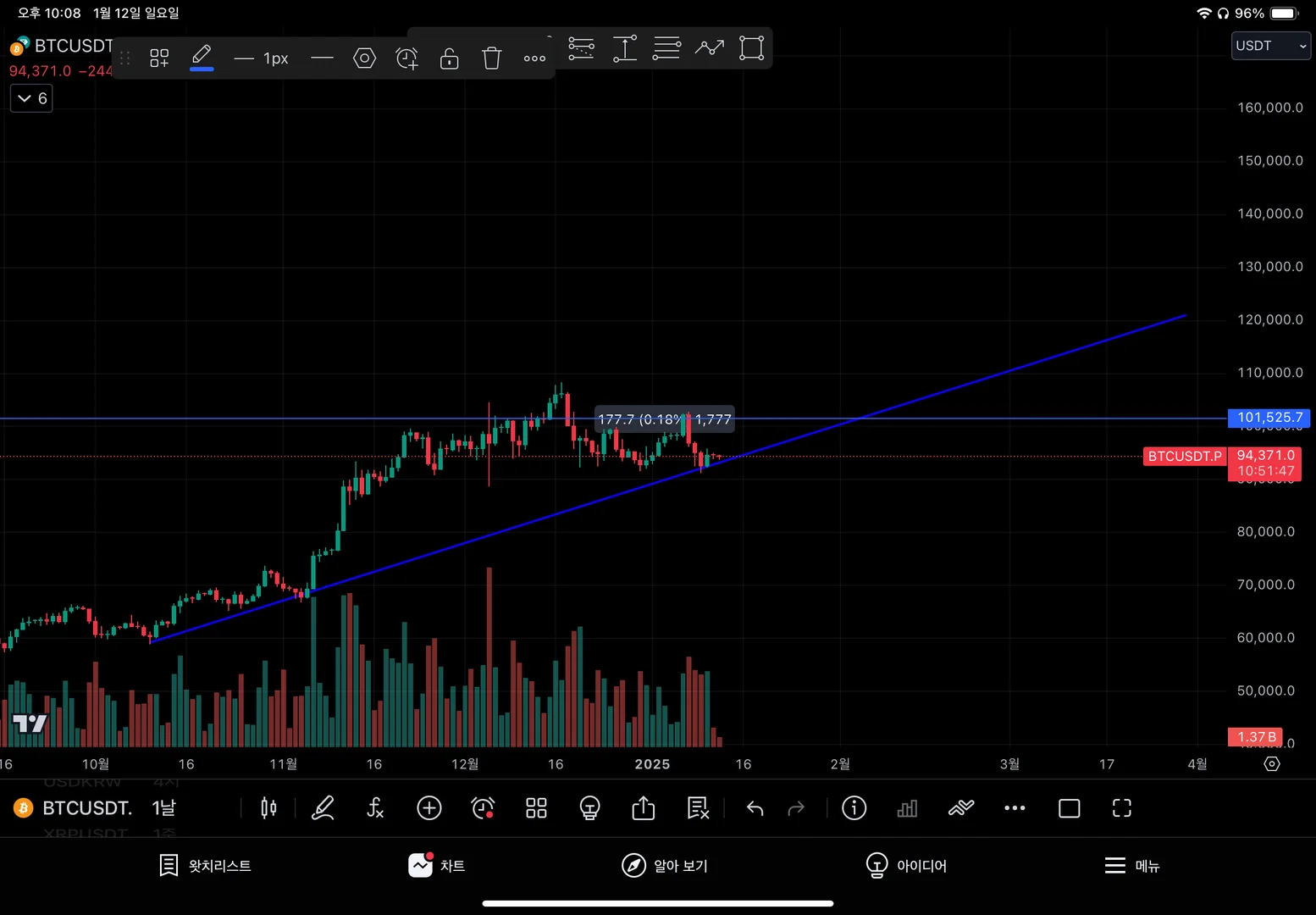Image resolution: width=1316 pixels, height=915 pixels.
Task: Remove drawings with list-x icon
Action: [x=698, y=808]
